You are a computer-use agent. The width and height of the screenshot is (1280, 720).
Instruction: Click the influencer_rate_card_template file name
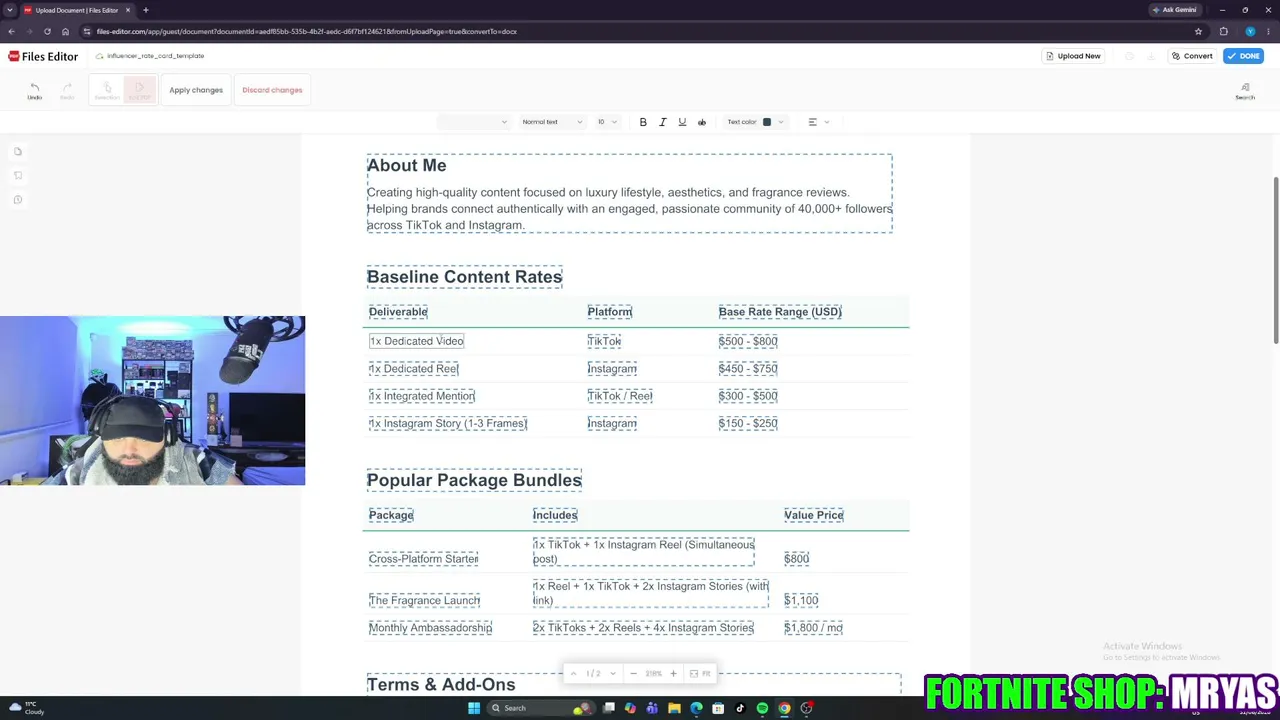(x=155, y=56)
